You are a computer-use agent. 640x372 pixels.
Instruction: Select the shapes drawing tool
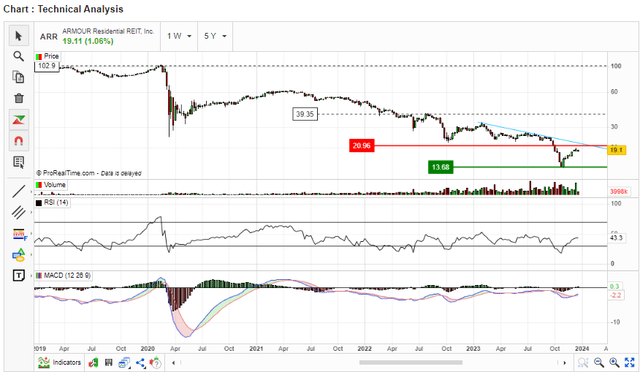(19, 255)
